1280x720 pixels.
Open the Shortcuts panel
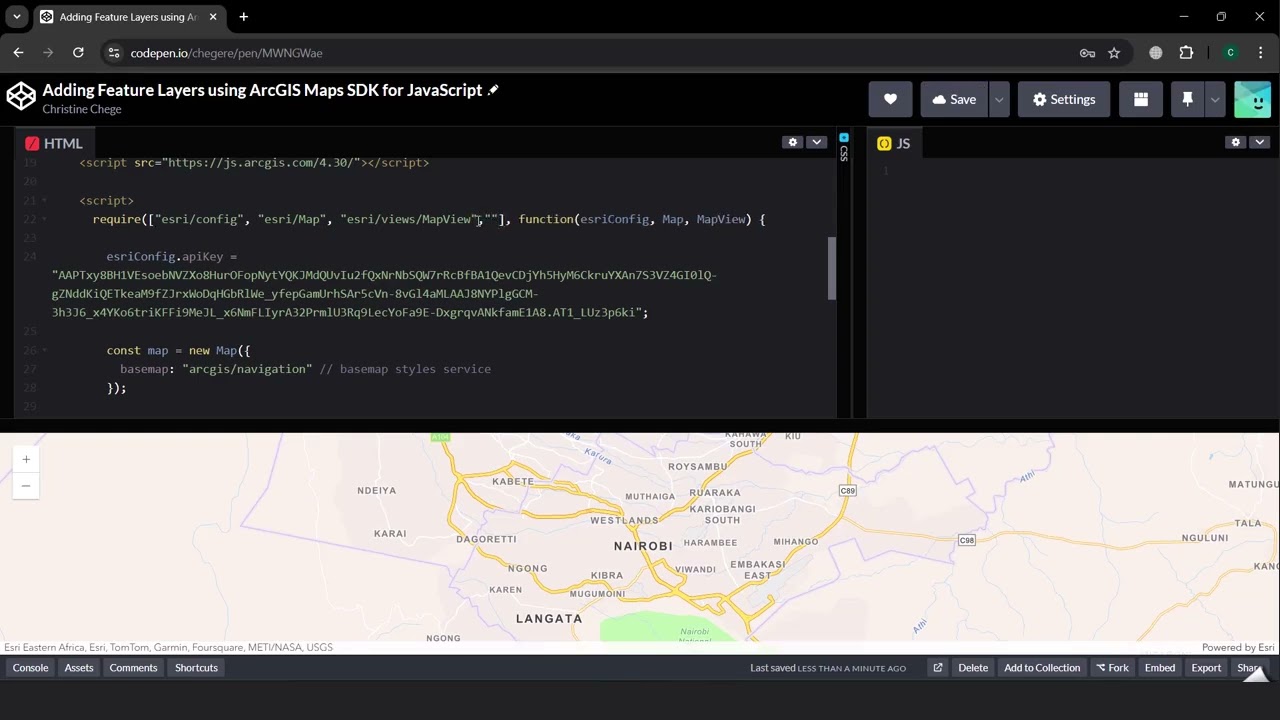pos(196,668)
